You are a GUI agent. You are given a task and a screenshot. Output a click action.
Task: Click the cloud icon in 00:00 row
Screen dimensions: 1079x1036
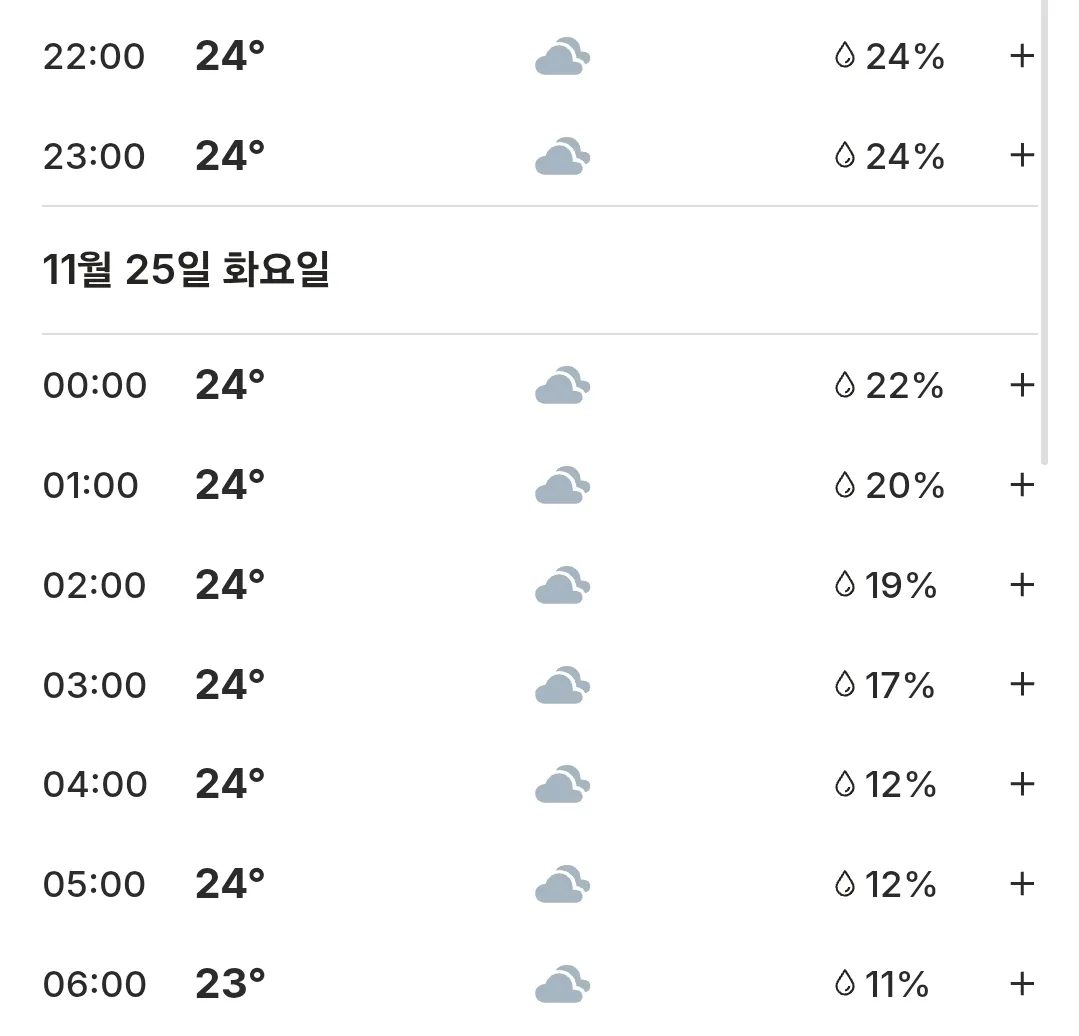(x=562, y=385)
